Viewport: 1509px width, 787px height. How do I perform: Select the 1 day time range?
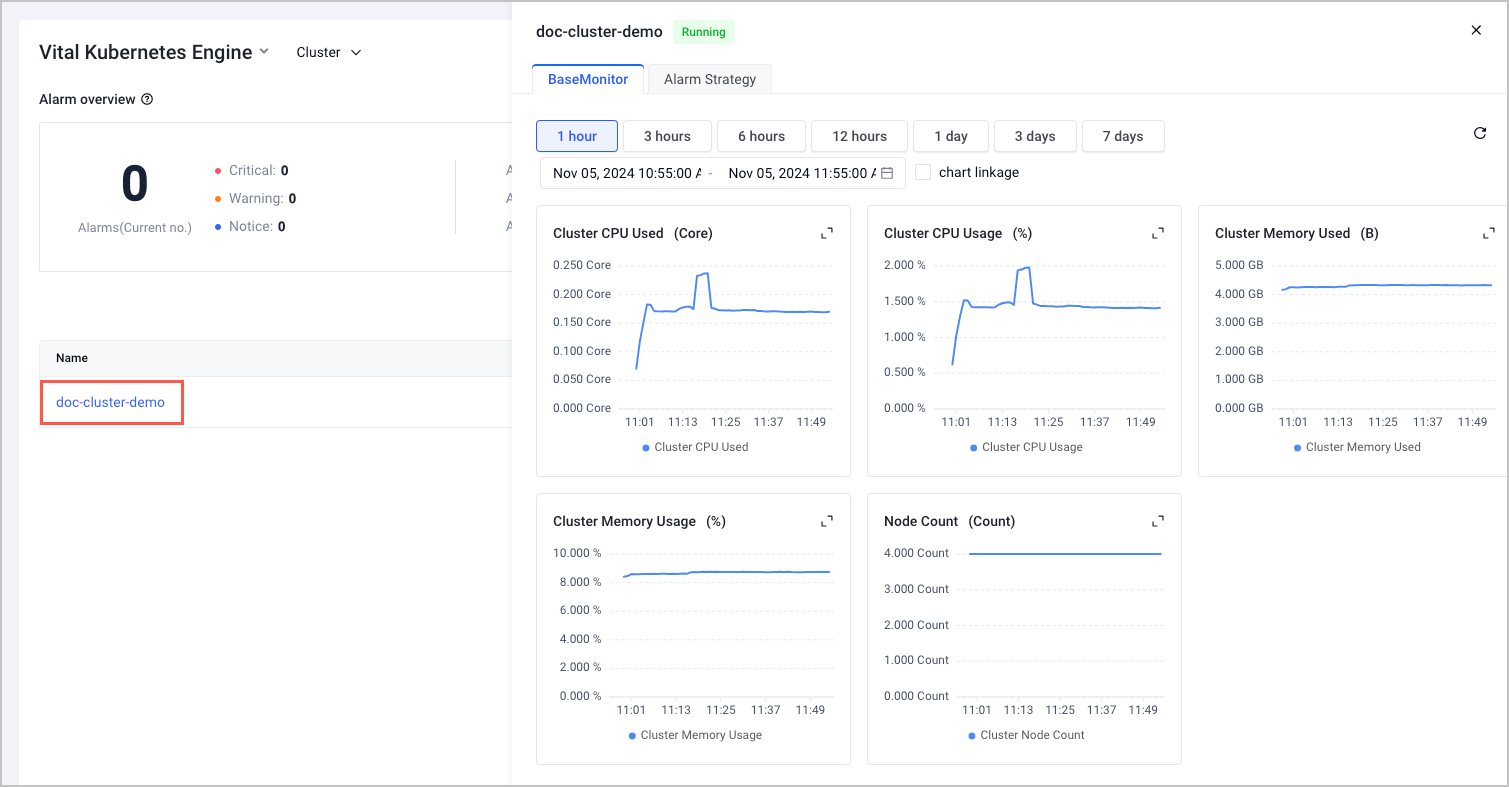(951, 136)
